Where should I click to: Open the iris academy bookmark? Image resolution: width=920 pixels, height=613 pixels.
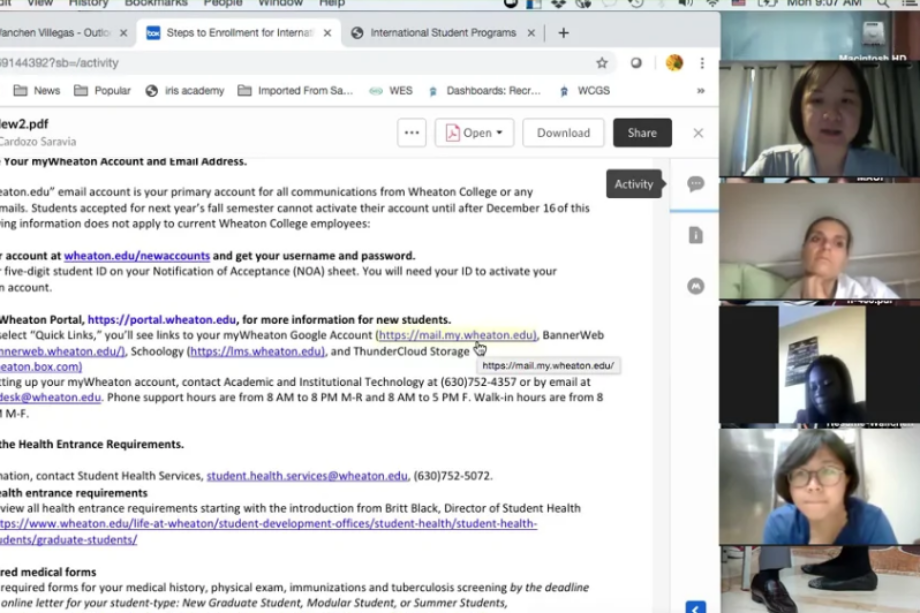[185, 91]
